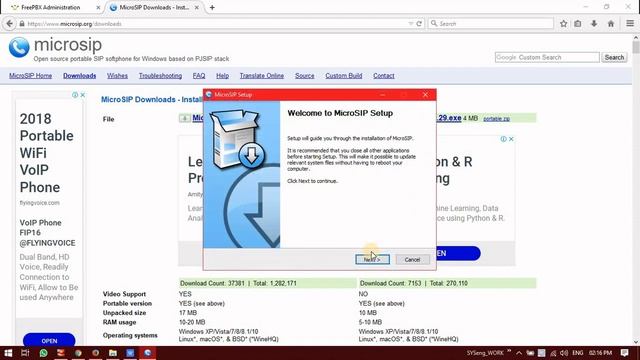
Task: Select the MicroSIP setup taskbar icon
Action: pyautogui.click(x=148, y=353)
